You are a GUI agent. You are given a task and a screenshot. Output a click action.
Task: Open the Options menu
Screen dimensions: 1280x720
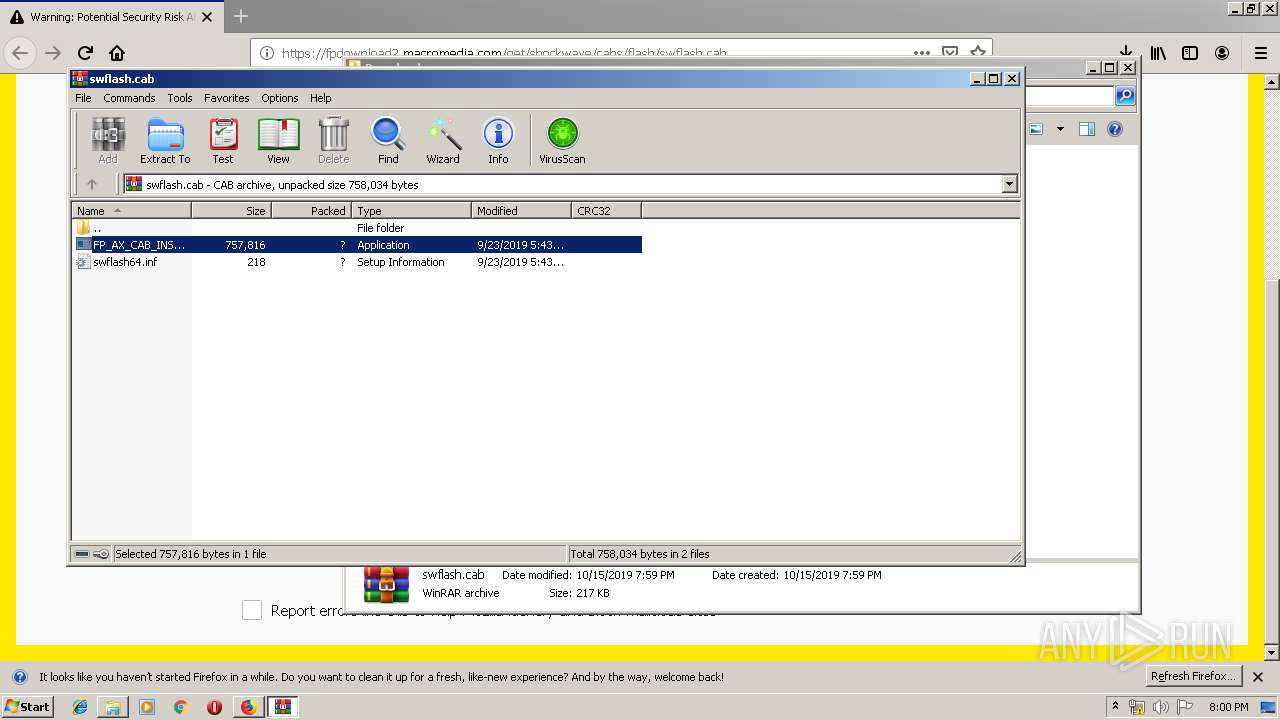(280, 98)
